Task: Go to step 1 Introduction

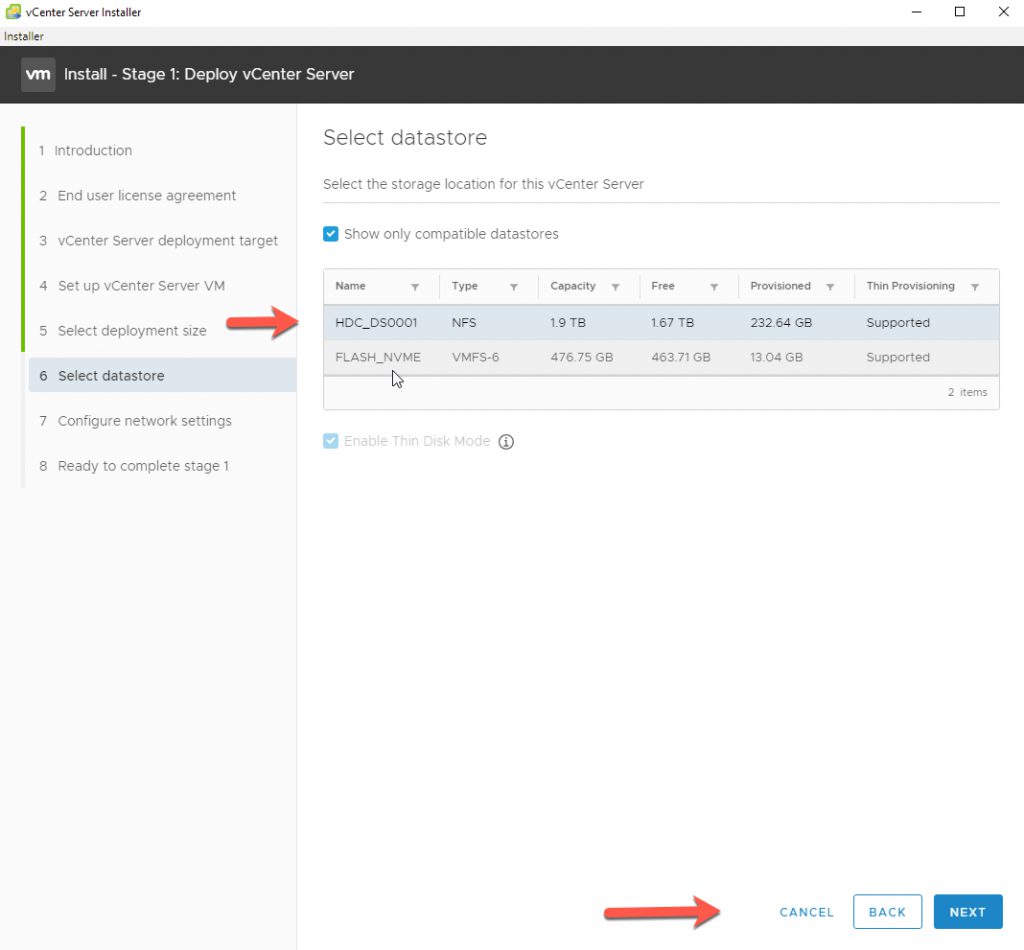Action: [86, 151]
